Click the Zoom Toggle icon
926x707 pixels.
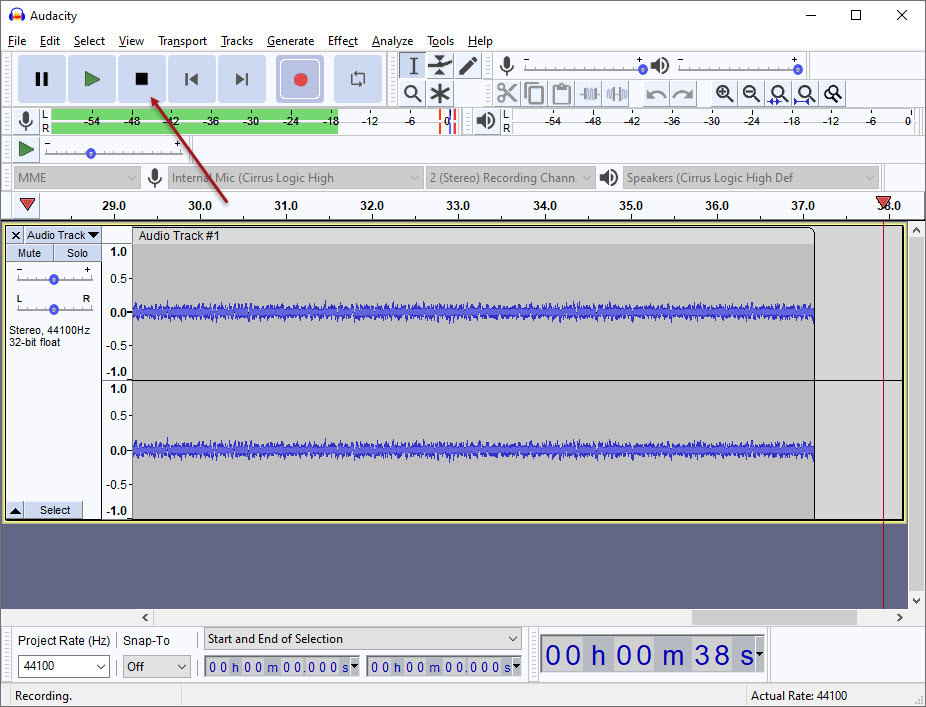833,93
